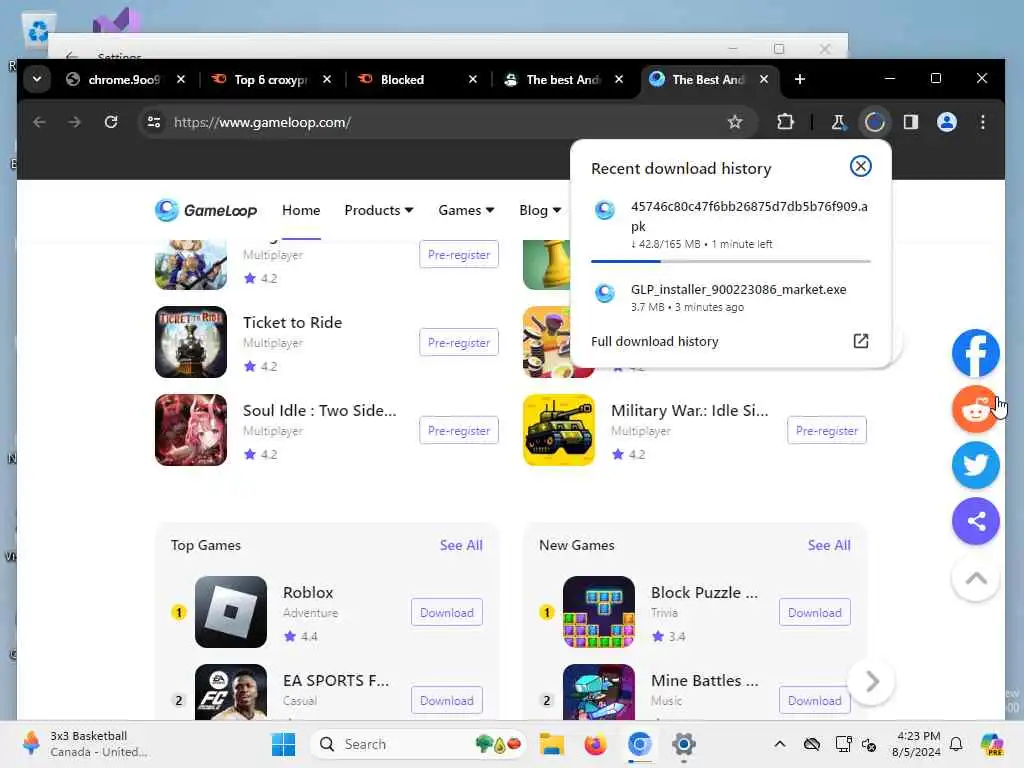Go to the Home nav item
Viewport: 1024px width, 768px height.
click(301, 210)
